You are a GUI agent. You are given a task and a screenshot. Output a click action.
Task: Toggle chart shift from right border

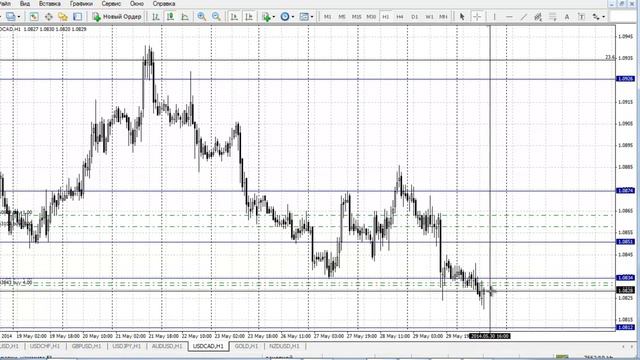(249, 17)
